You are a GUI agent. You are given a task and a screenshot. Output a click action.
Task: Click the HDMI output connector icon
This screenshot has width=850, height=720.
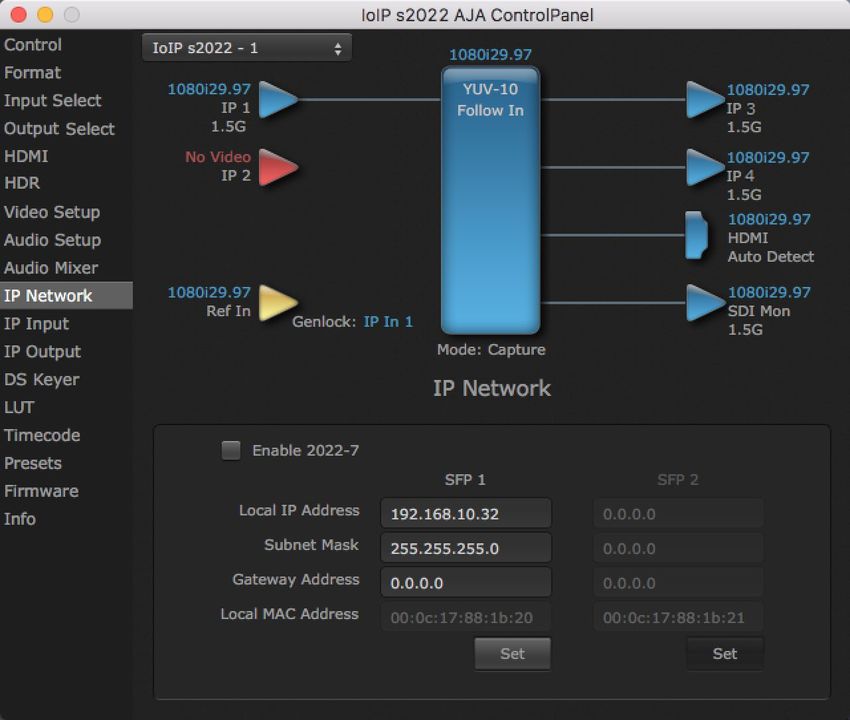click(697, 235)
